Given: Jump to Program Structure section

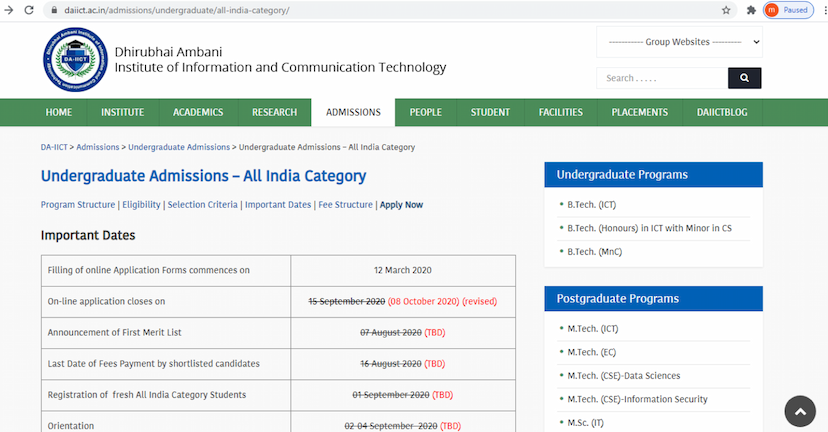Looking at the screenshot, I should (78, 204).
